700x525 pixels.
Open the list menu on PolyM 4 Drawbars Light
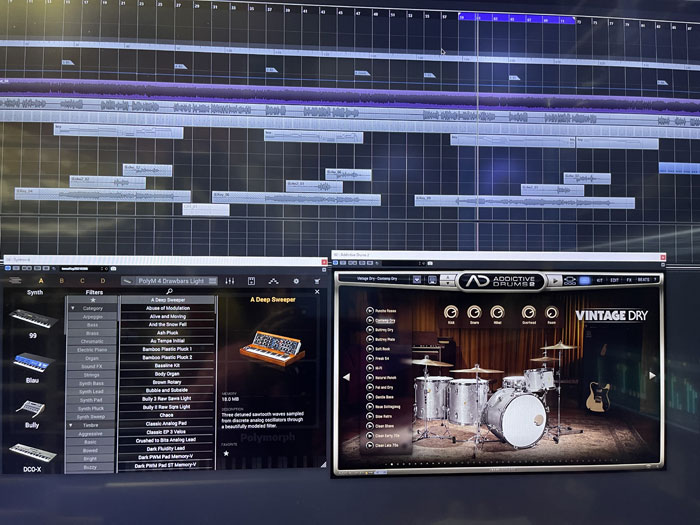pos(213,281)
